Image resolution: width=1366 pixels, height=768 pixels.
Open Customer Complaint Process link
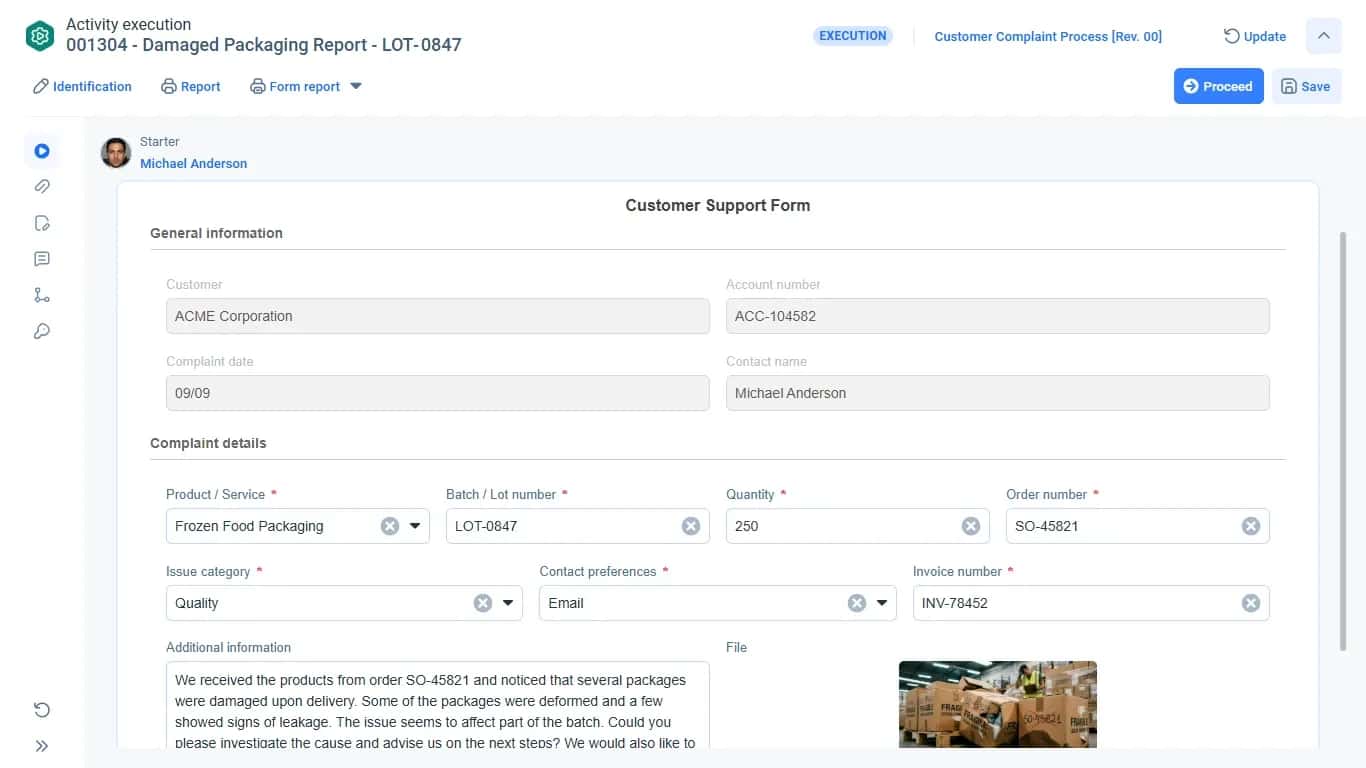coord(1048,36)
